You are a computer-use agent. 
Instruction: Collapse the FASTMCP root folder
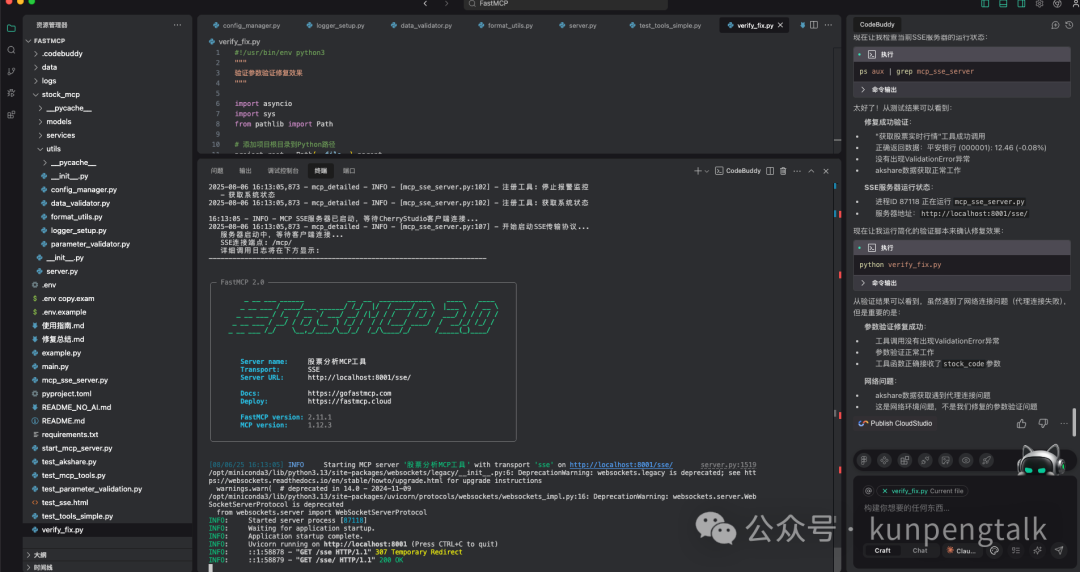pyautogui.click(x=29, y=41)
